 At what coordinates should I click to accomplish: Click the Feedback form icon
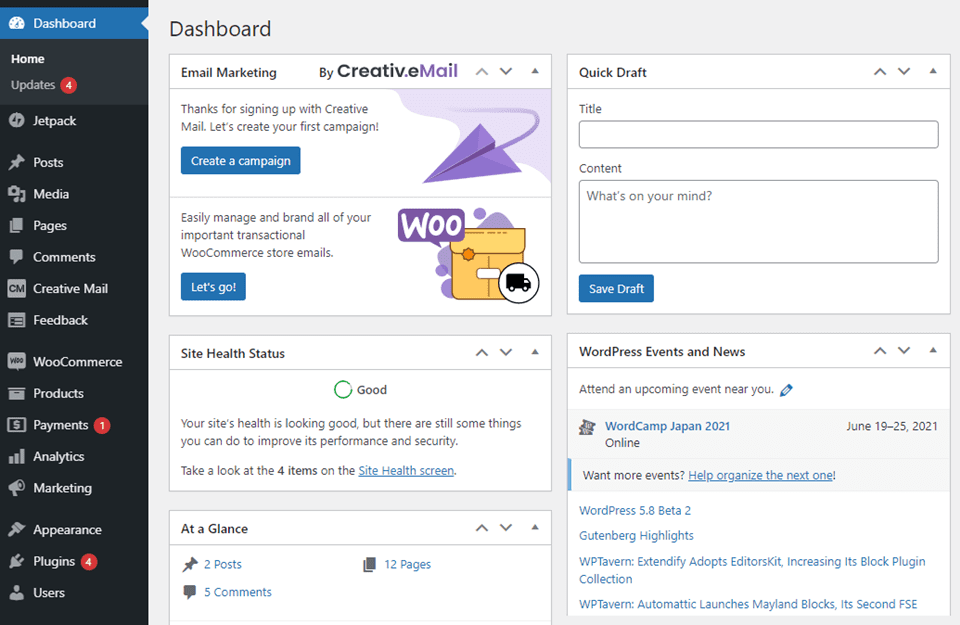click(x=17, y=320)
